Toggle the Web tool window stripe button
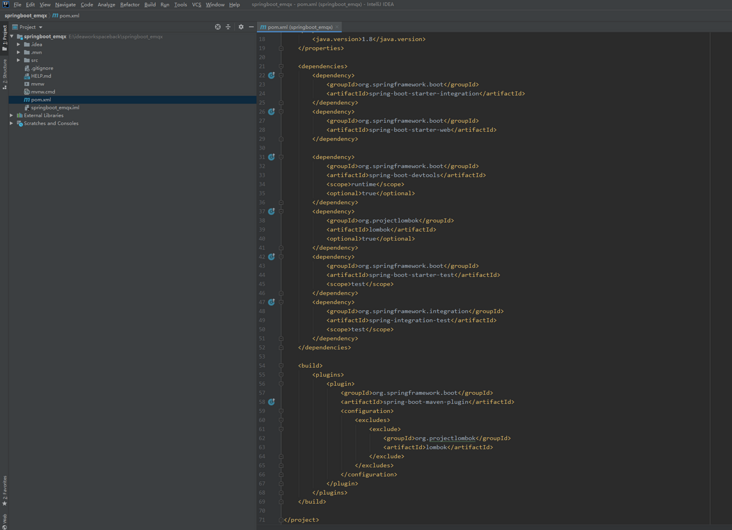This screenshot has width=732, height=530. click(4, 520)
